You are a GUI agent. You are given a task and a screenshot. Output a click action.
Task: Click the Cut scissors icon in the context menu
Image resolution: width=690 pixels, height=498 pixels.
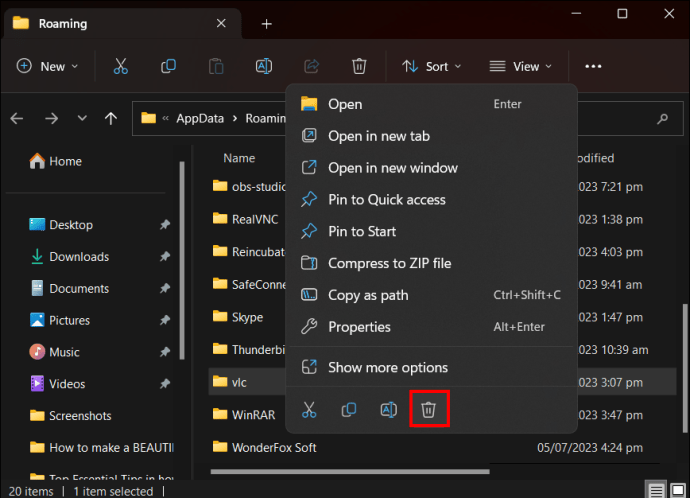[x=309, y=410]
